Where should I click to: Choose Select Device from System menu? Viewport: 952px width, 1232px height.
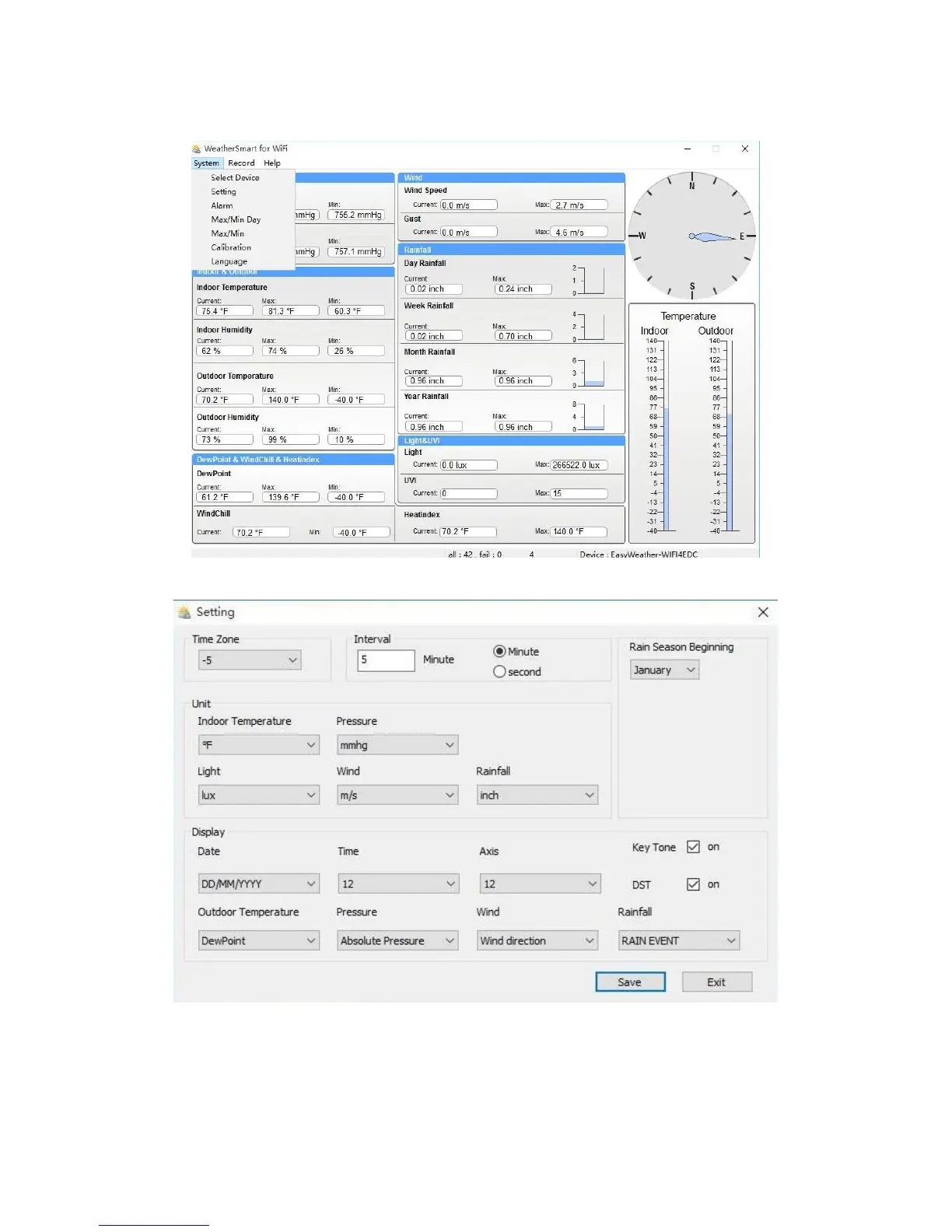click(x=235, y=177)
